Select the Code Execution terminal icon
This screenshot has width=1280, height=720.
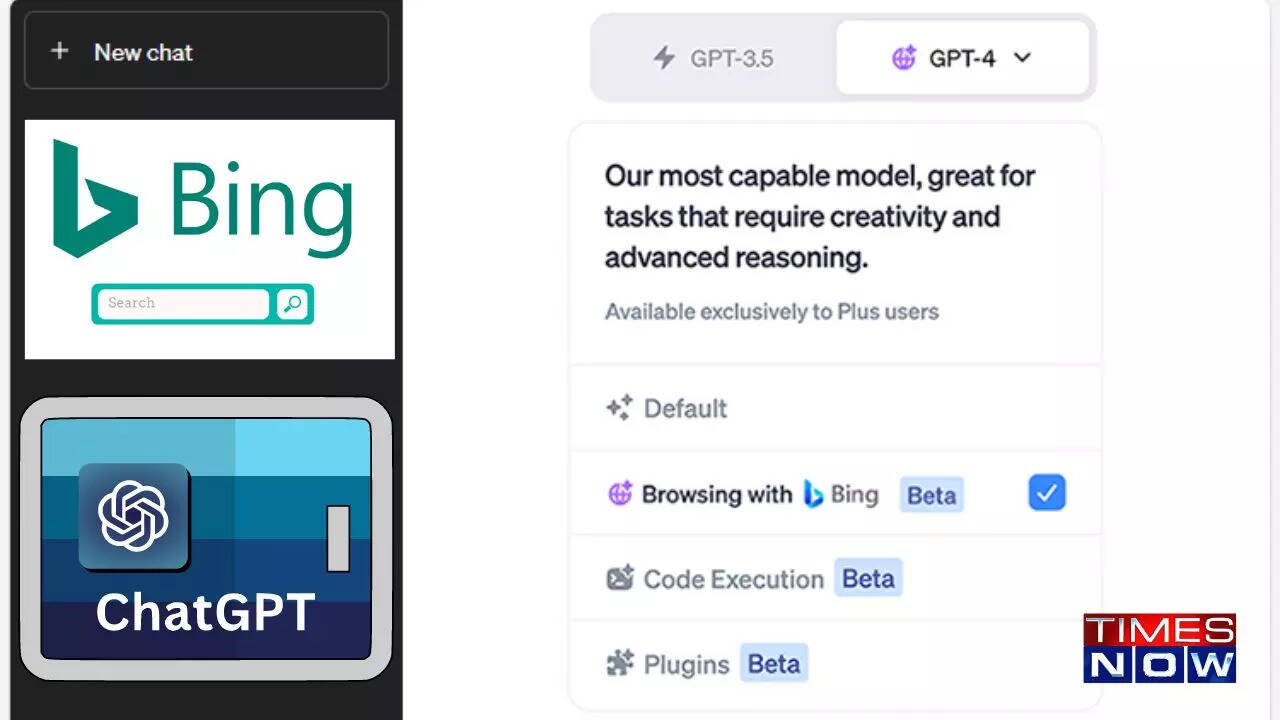pos(618,578)
